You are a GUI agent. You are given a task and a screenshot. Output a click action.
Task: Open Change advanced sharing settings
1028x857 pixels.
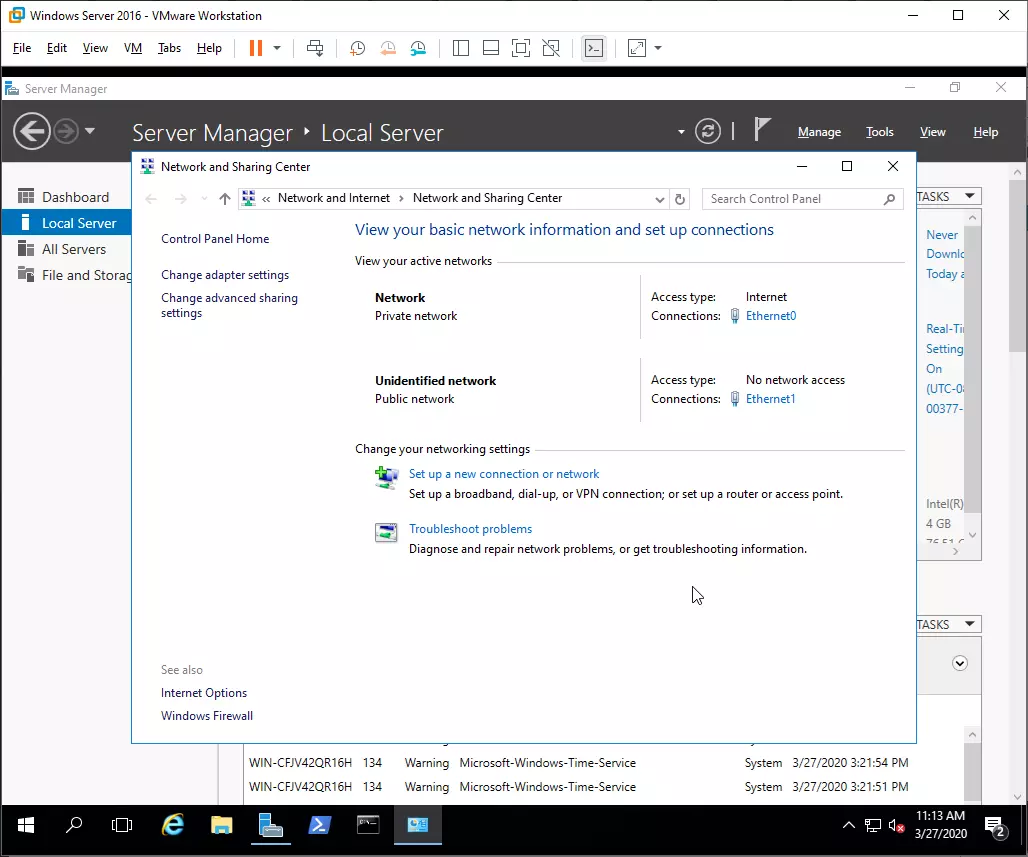(x=229, y=305)
